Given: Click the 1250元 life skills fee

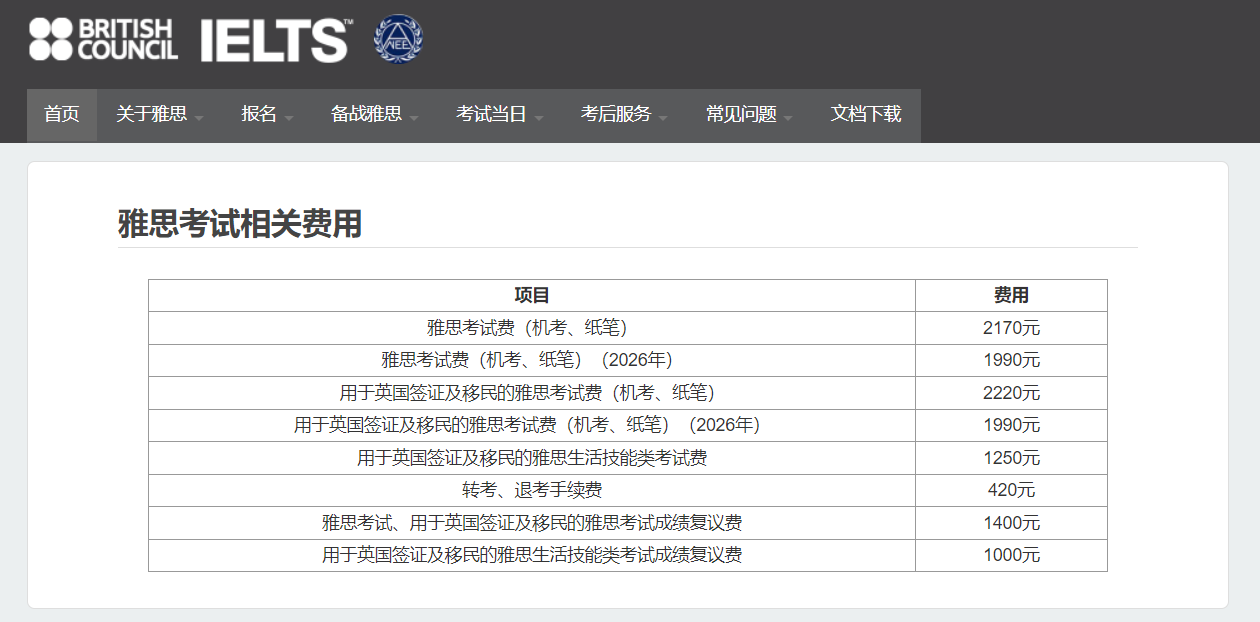Looking at the screenshot, I should point(1011,458).
